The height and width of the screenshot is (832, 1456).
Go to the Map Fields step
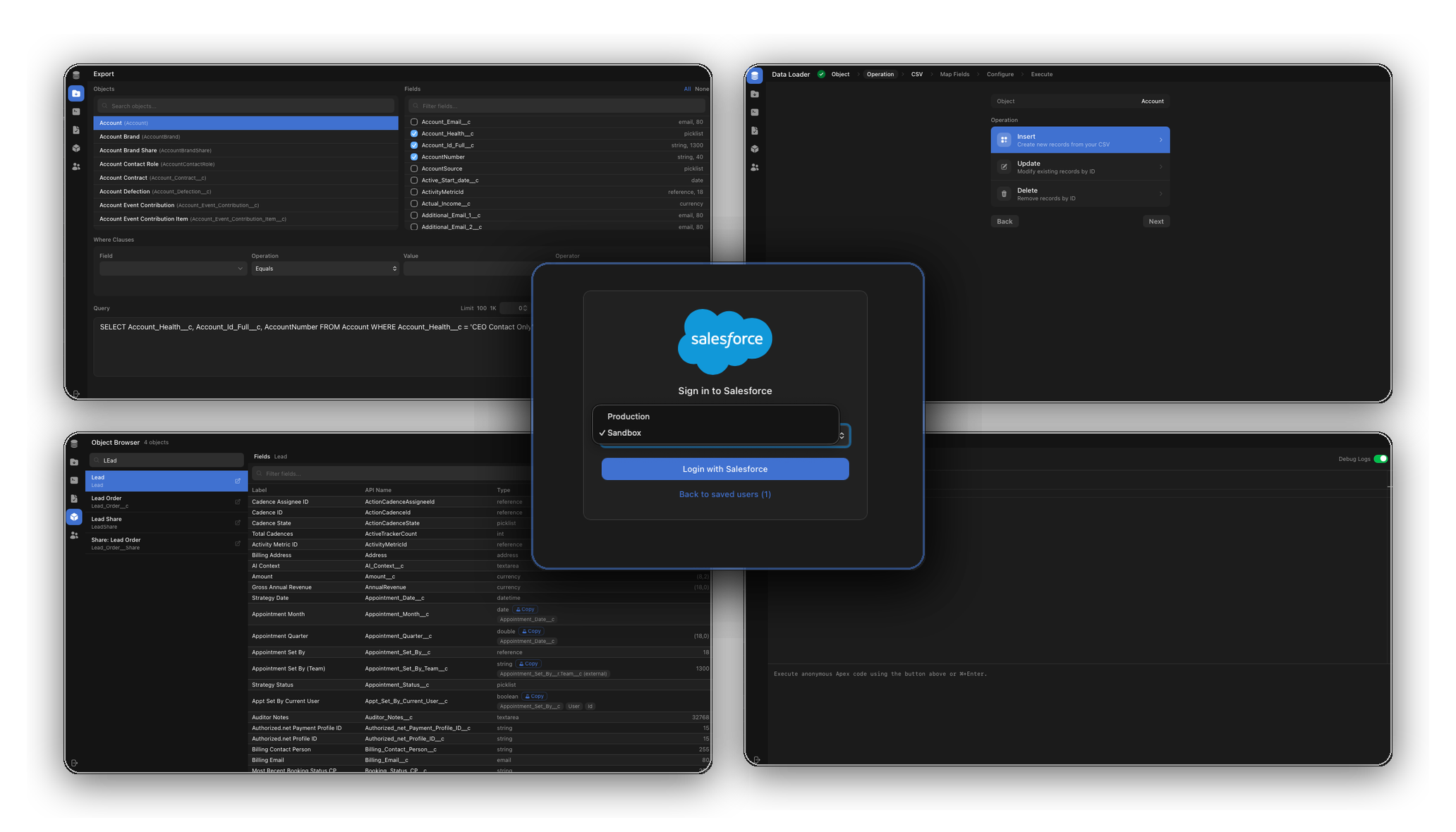click(954, 74)
